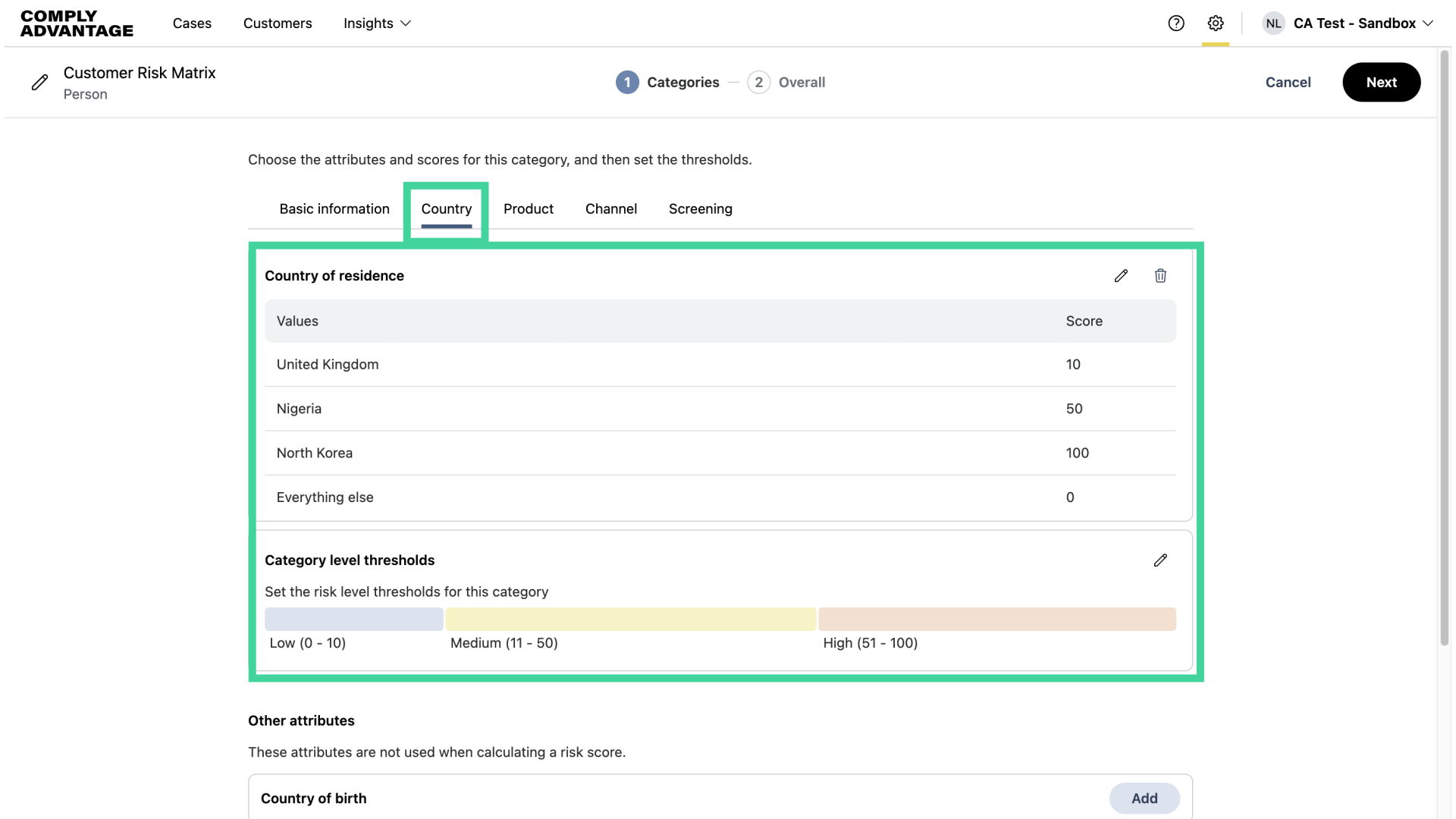The width and height of the screenshot is (1456, 819).
Task: Open the Screening tab
Action: click(700, 209)
